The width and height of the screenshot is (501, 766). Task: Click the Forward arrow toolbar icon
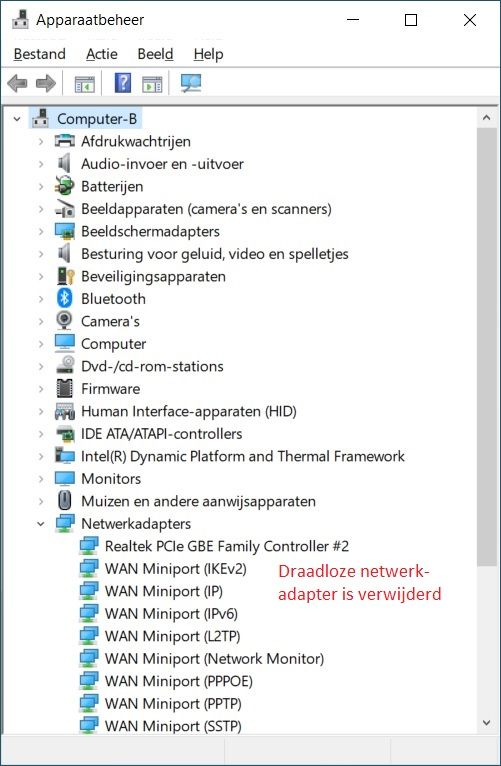click(46, 84)
